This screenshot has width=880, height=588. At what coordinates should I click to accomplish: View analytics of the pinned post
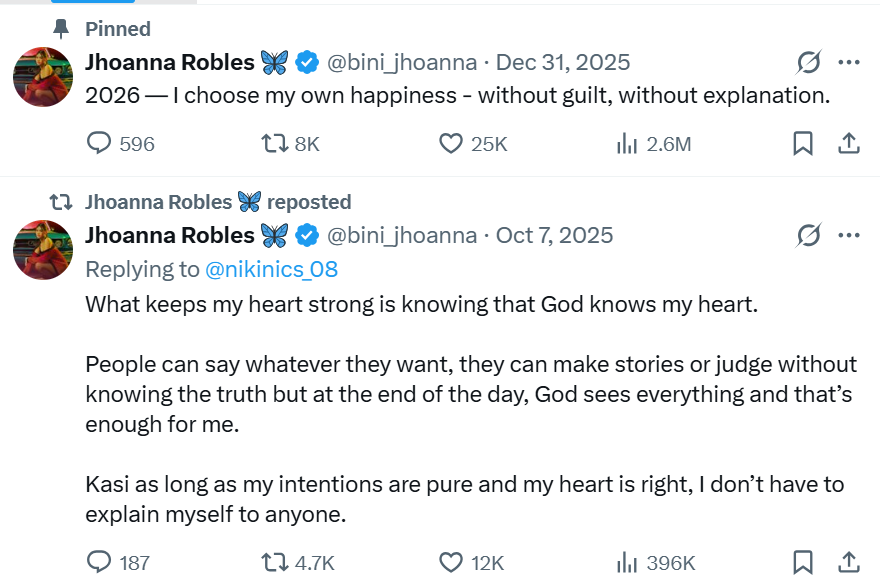pos(628,144)
